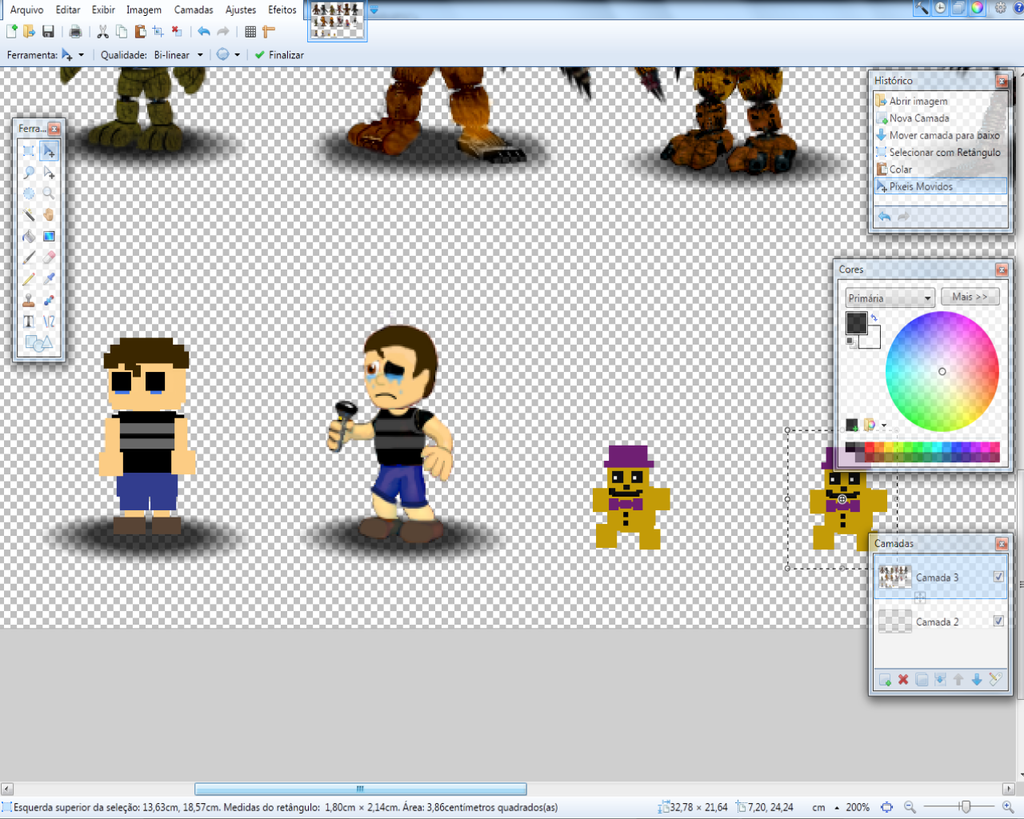
Task: Click the Mais >> button in Cores
Action: pos(970,297)
